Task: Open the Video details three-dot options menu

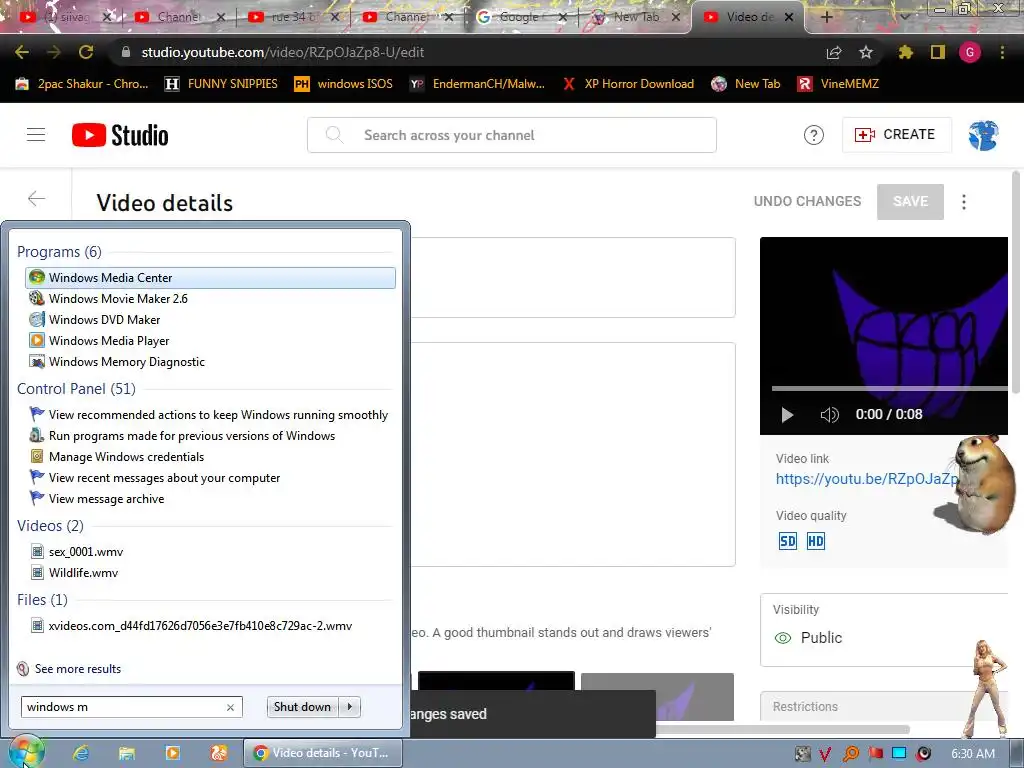Action: click(x=964, y=202)
